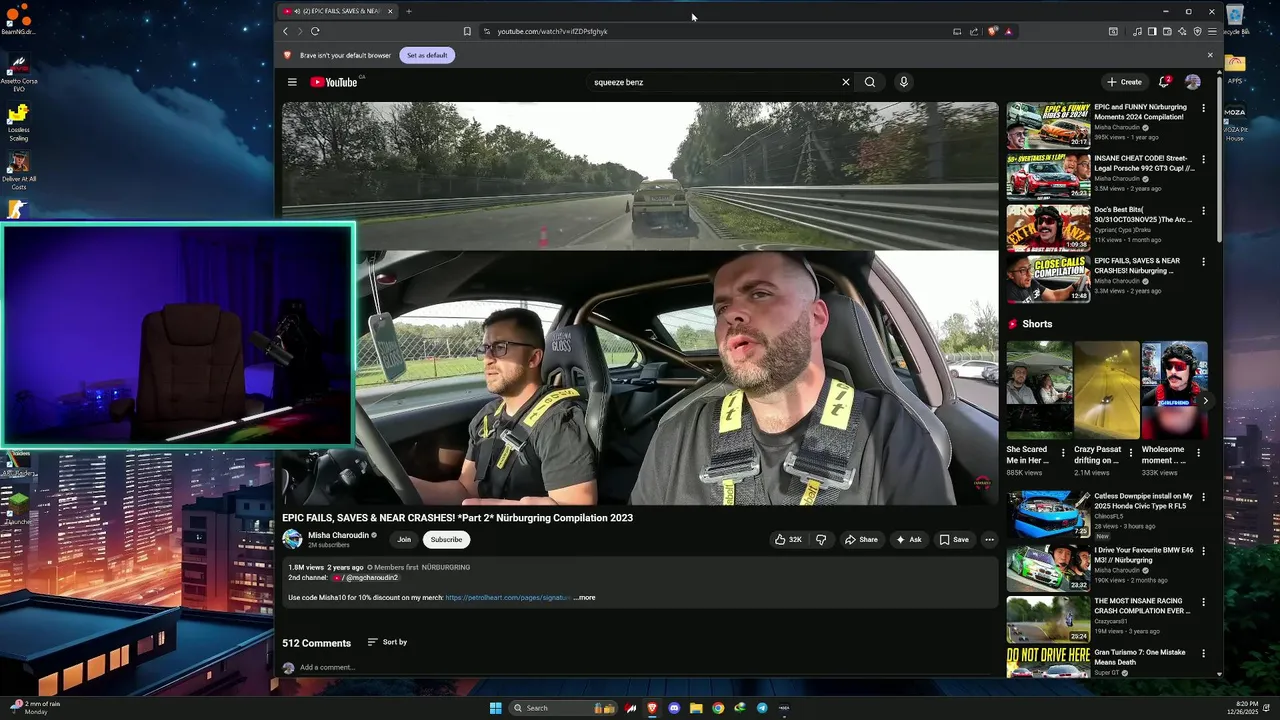Reload the page with refresh icon
The image size is (1280, 720).
click(315, 31)
